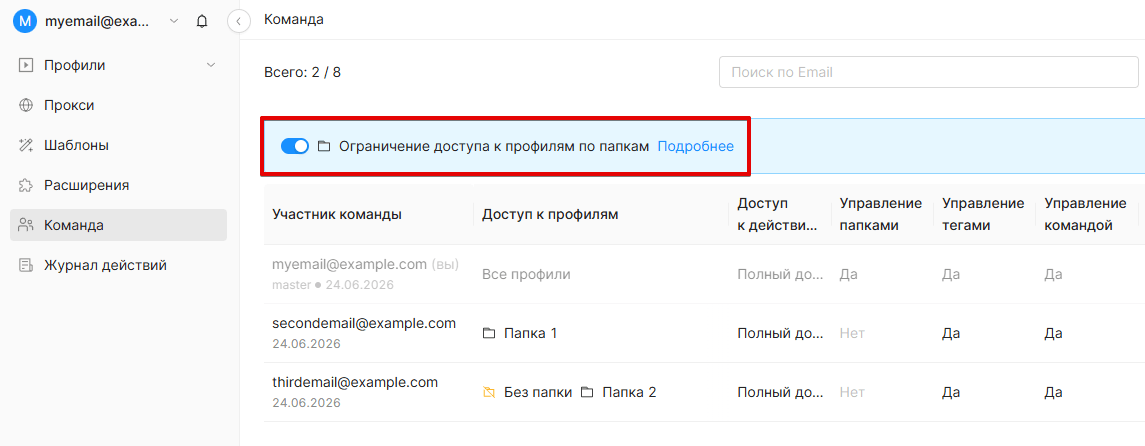
Task: Click the Команда people icon
Action: [26, 225]
